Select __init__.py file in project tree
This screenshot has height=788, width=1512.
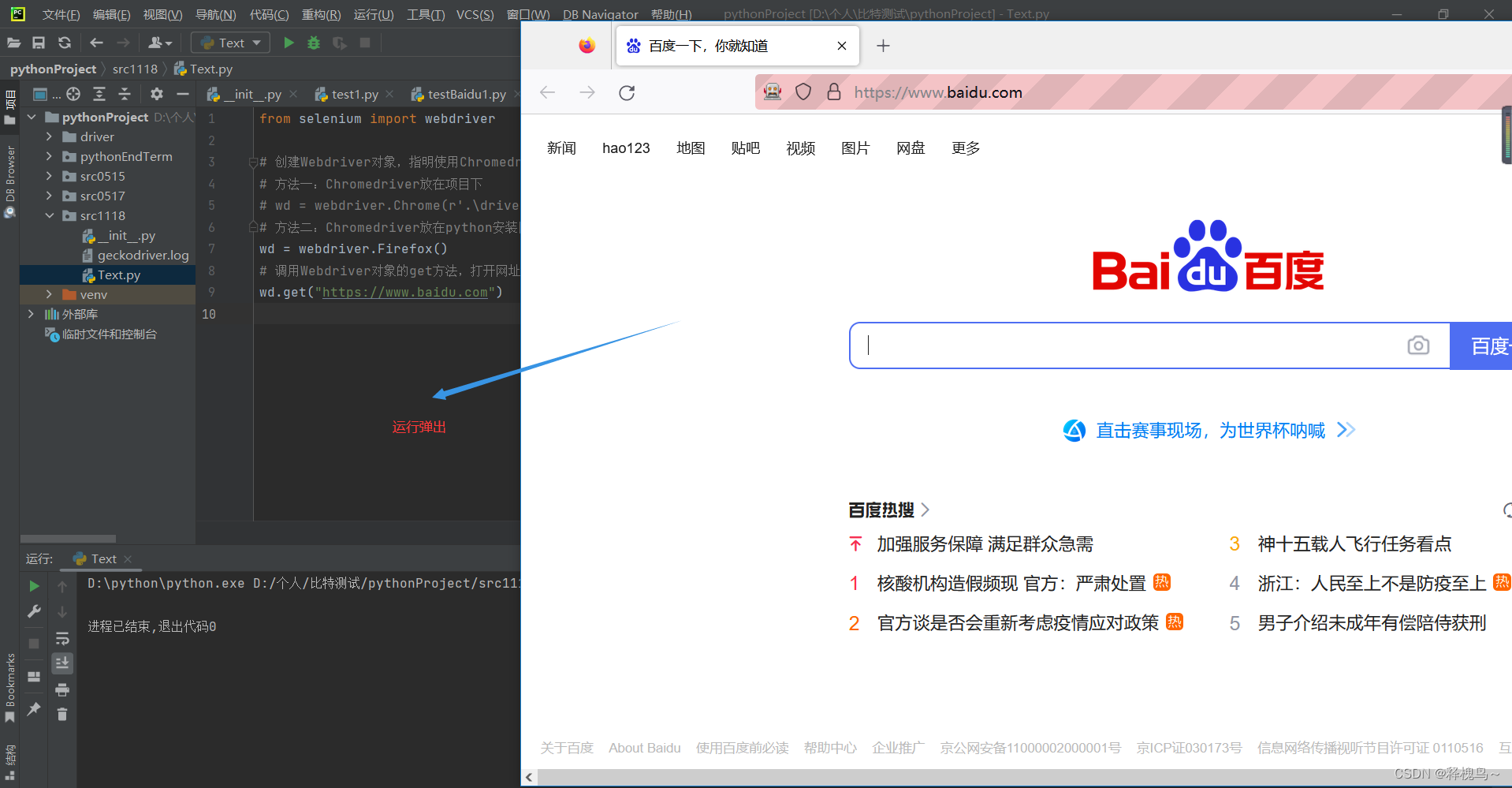click(118, 235)
